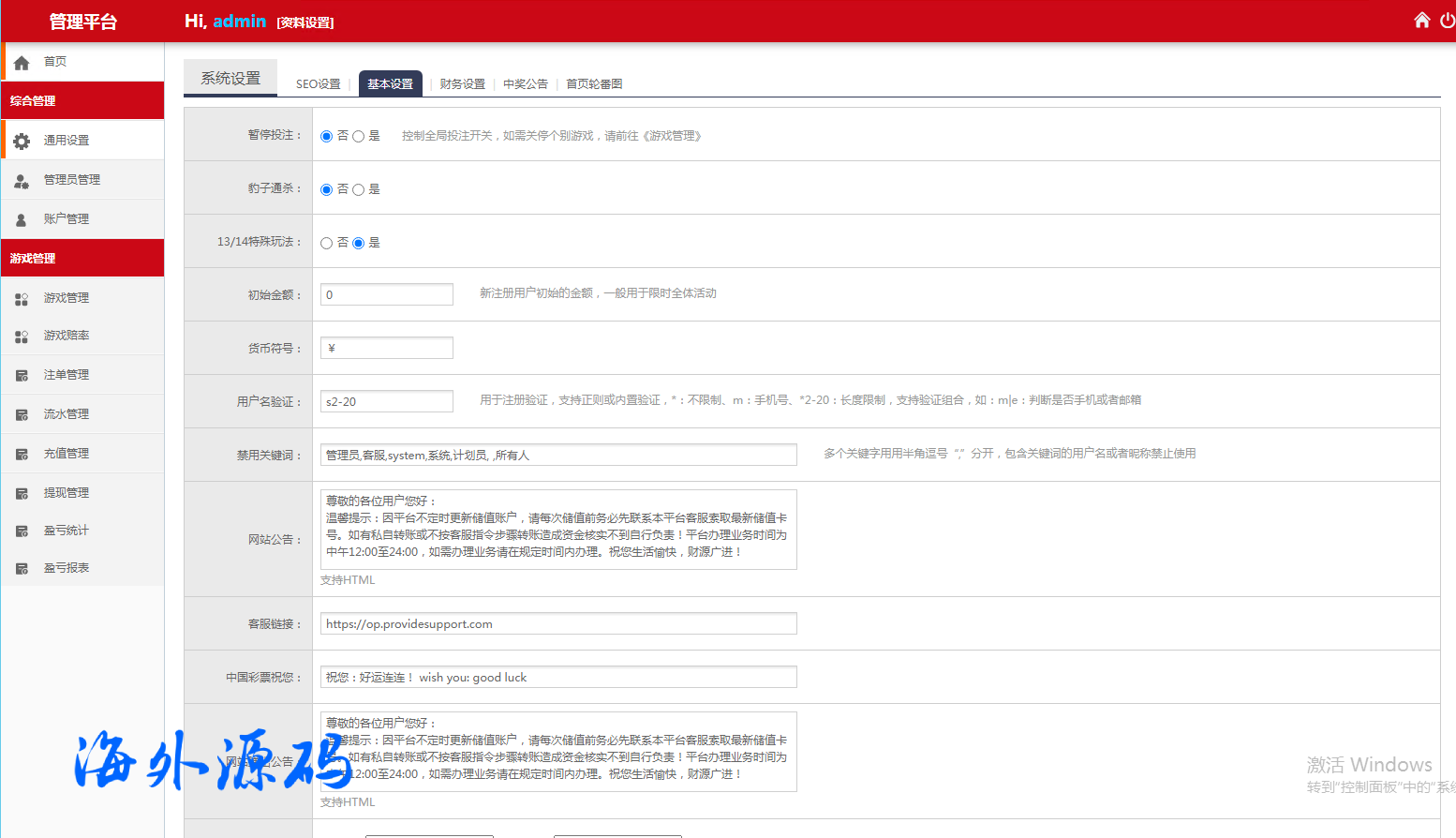Open the 财务设置 tab
Screen dimensions: 1456x838
click(462, 84)
